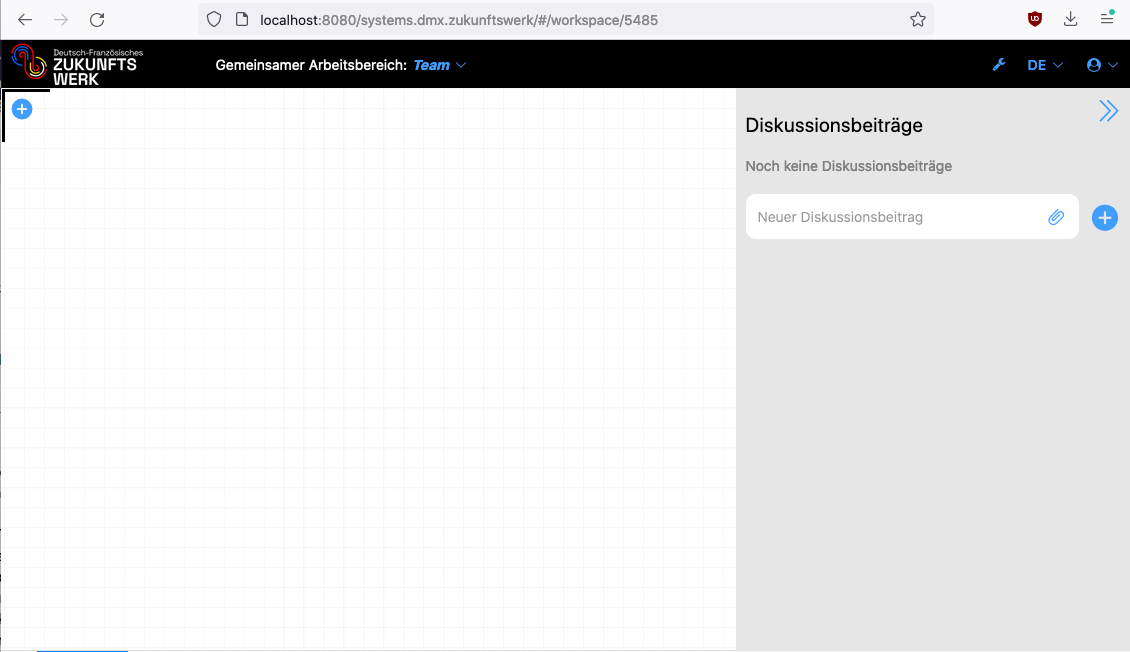Screen dimensions: 1130x652
Task: Click the browser forward arrow
Action: pyautogui.click(x=61, y=19)
